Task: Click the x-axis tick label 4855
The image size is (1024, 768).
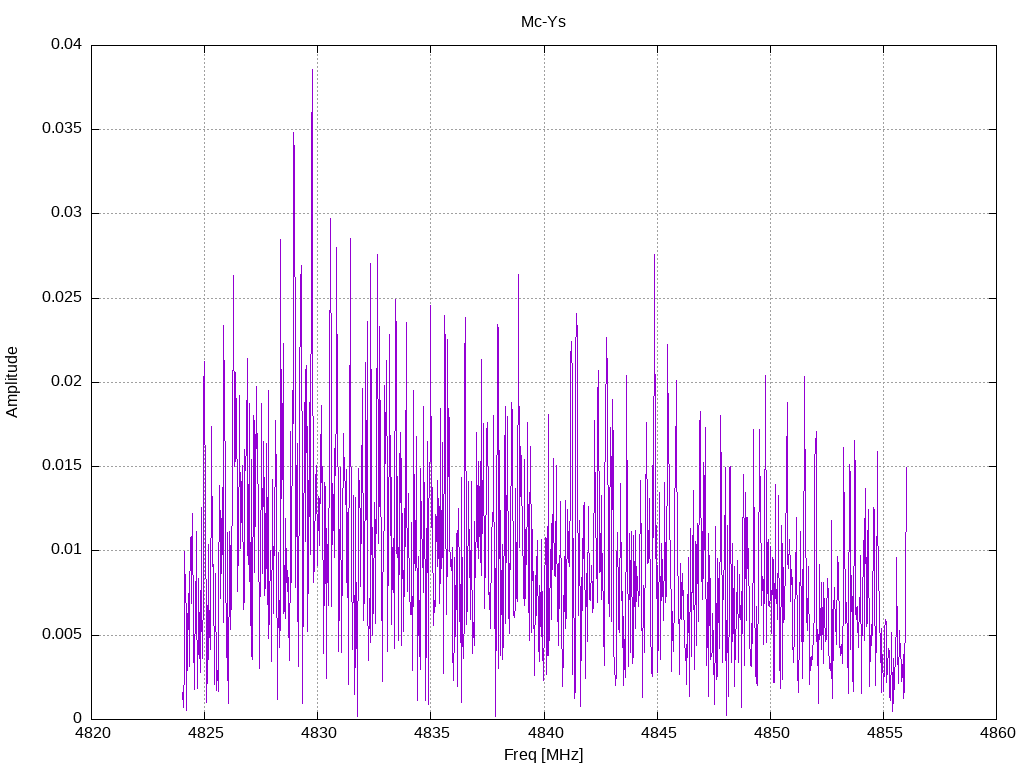Action: [x=884, y=733]
